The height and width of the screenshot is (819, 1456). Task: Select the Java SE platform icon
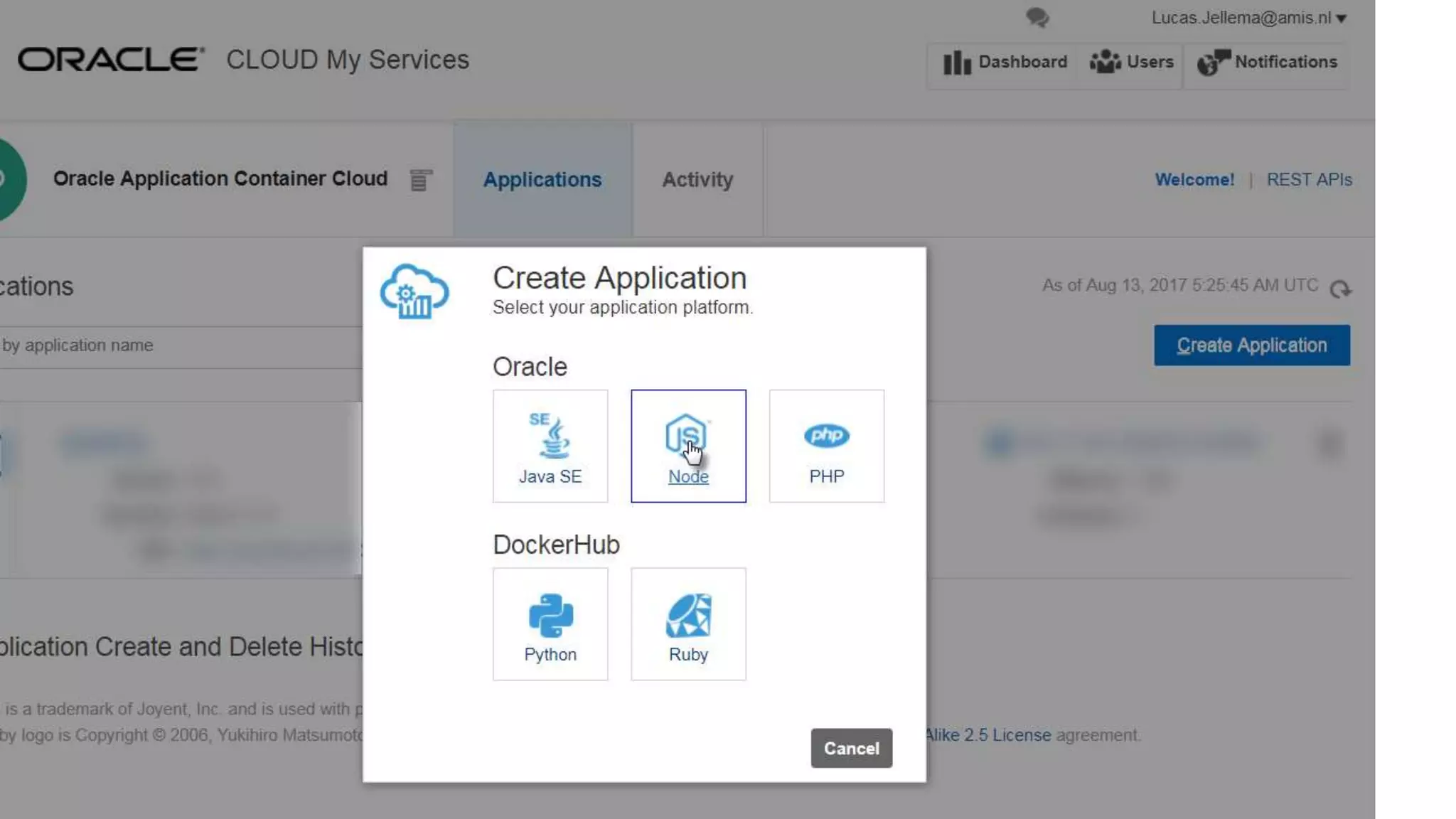point(550,445)
